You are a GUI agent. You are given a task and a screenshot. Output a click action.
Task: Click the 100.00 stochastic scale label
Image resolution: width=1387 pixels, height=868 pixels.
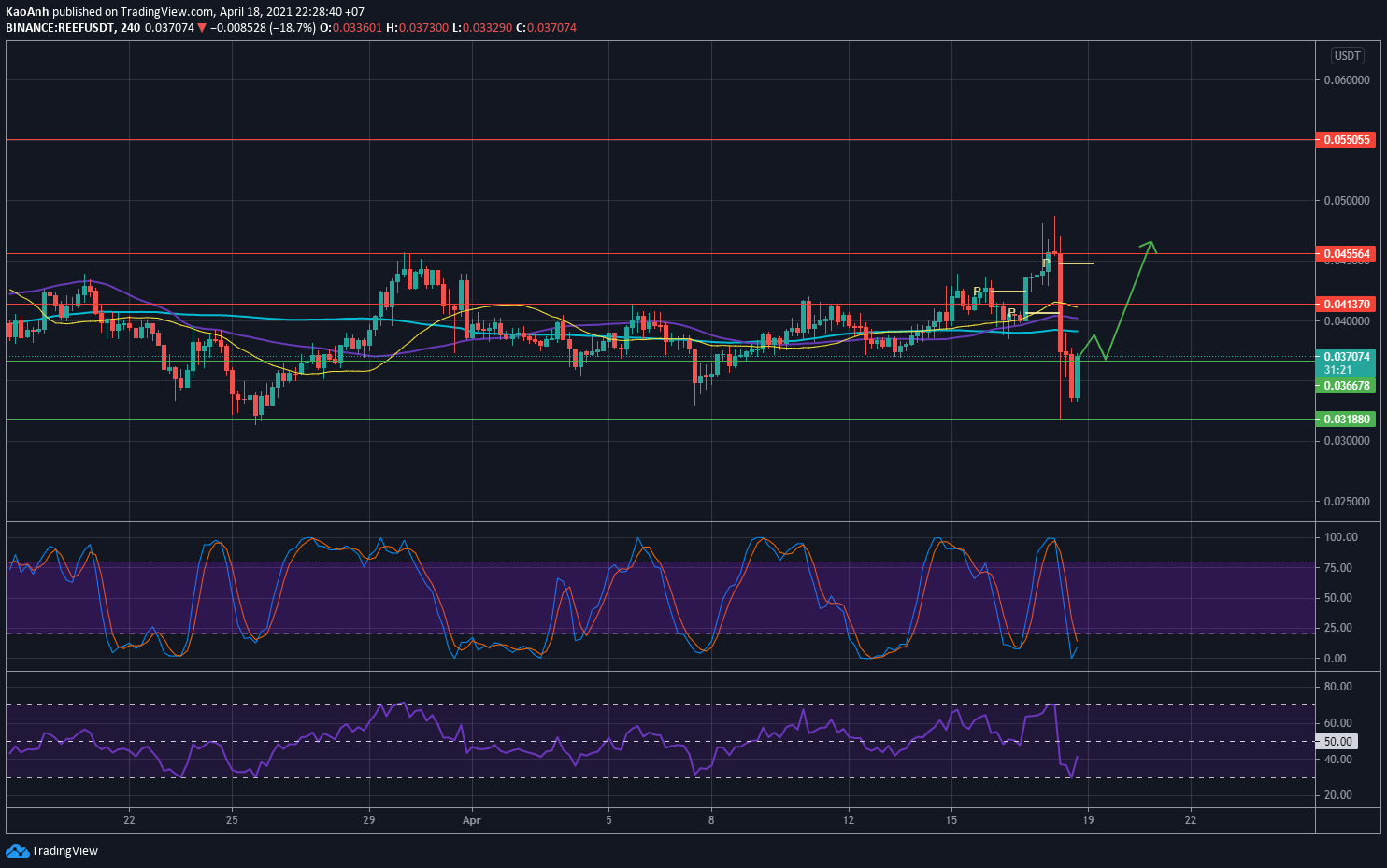[1341, 537]
